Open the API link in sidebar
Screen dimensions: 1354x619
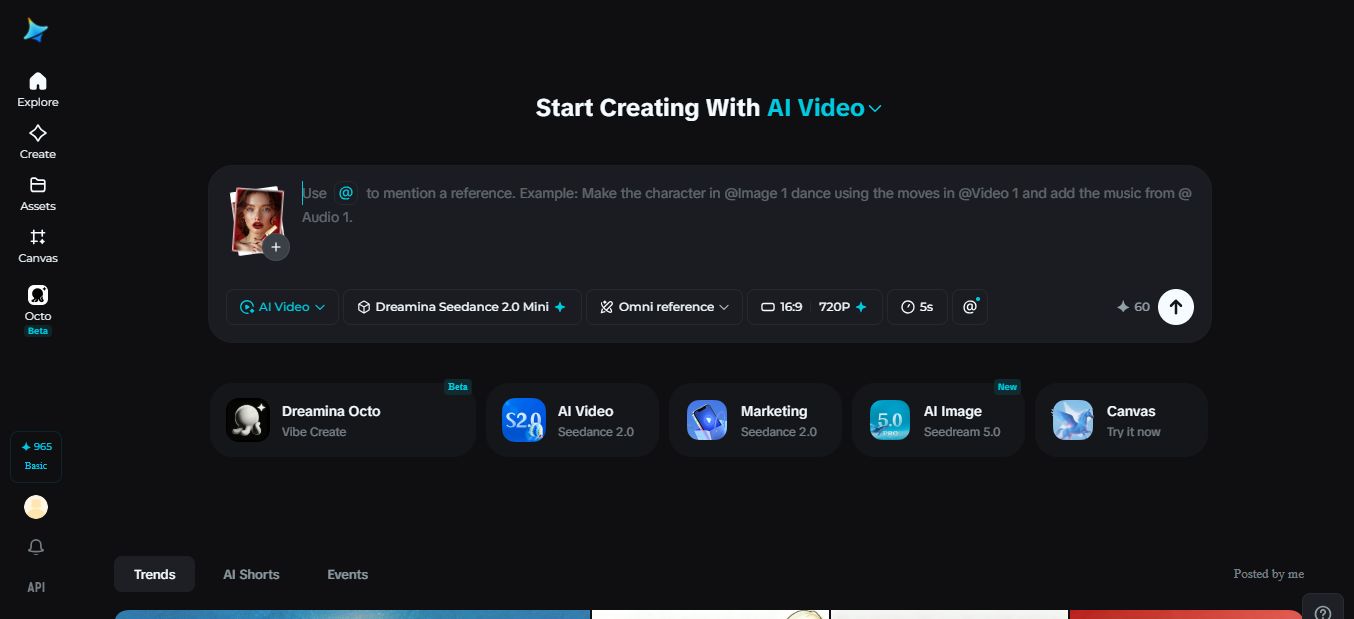click(36, 587)
